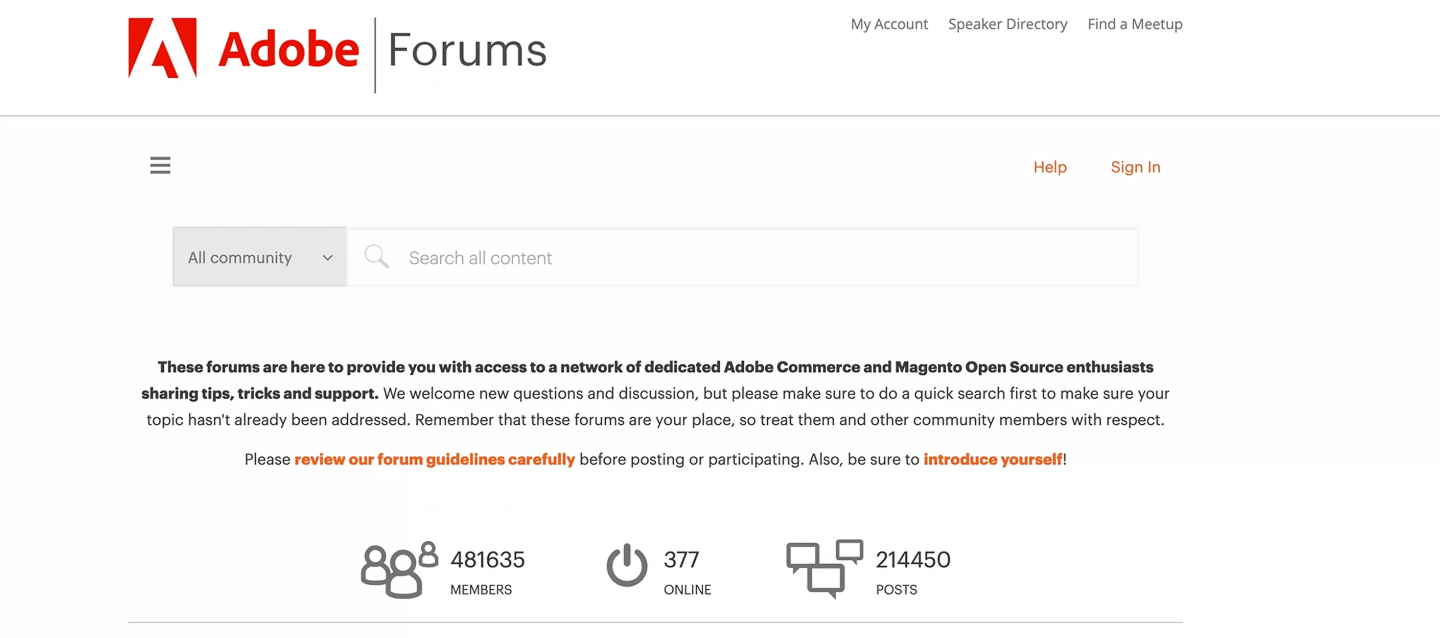Viewport: 1440px width, 638px height.
Task: Follow the introduce yourself link
Action: 993,460
